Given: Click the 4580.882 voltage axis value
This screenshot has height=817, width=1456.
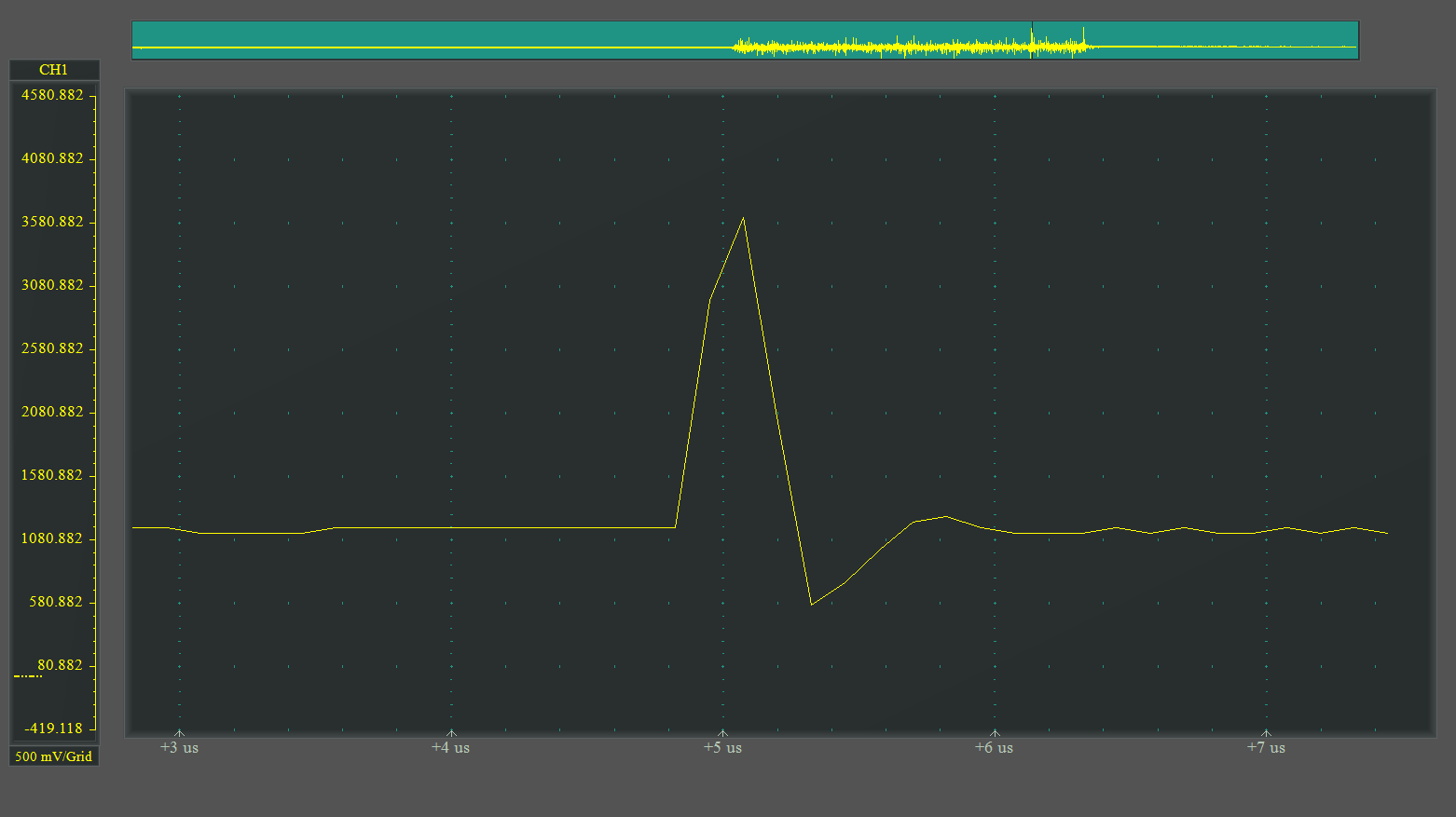Looking at the screenshot, I should click(52, 95).
